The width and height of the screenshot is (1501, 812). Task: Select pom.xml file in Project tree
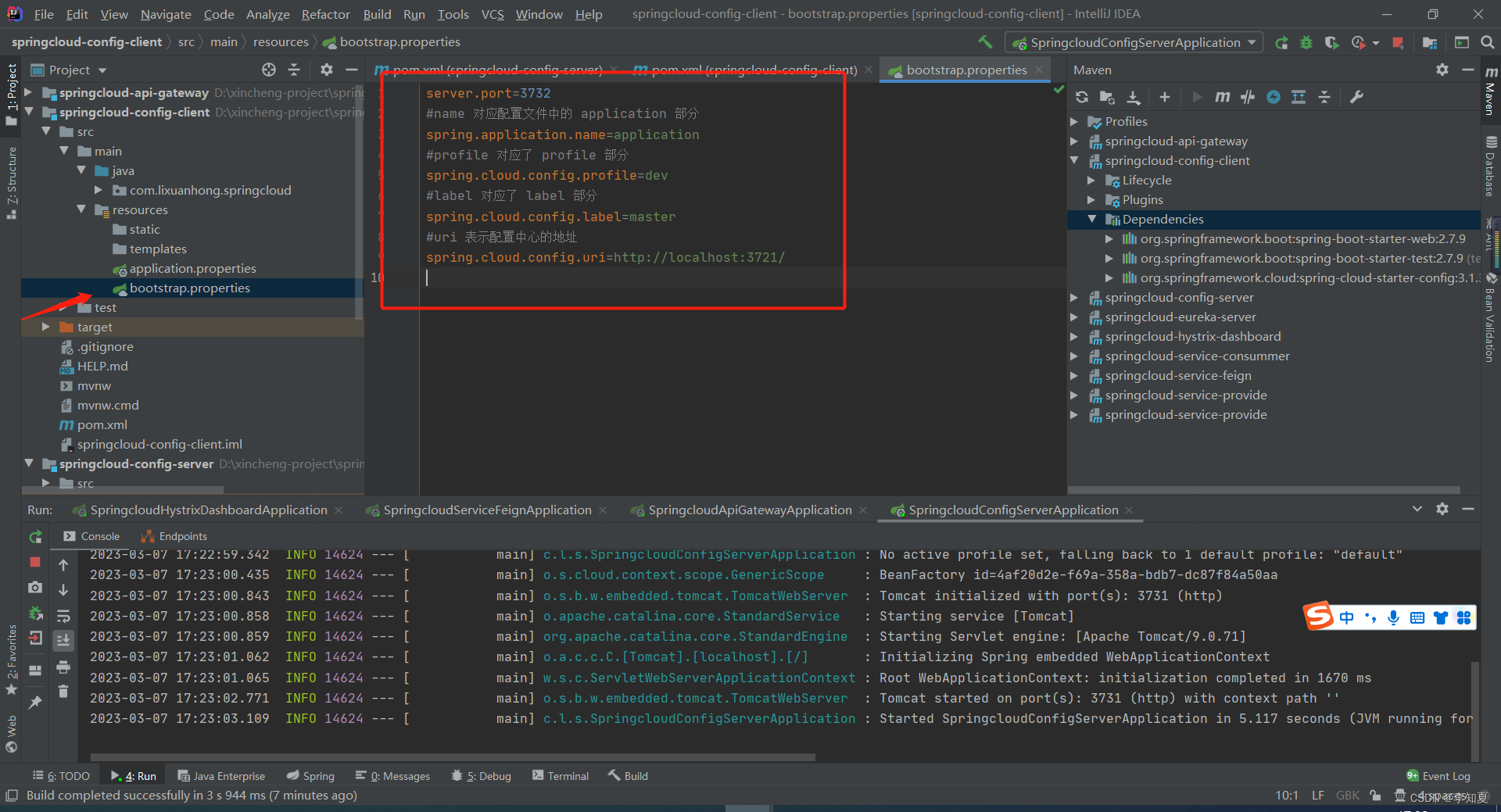coord(102,424)
